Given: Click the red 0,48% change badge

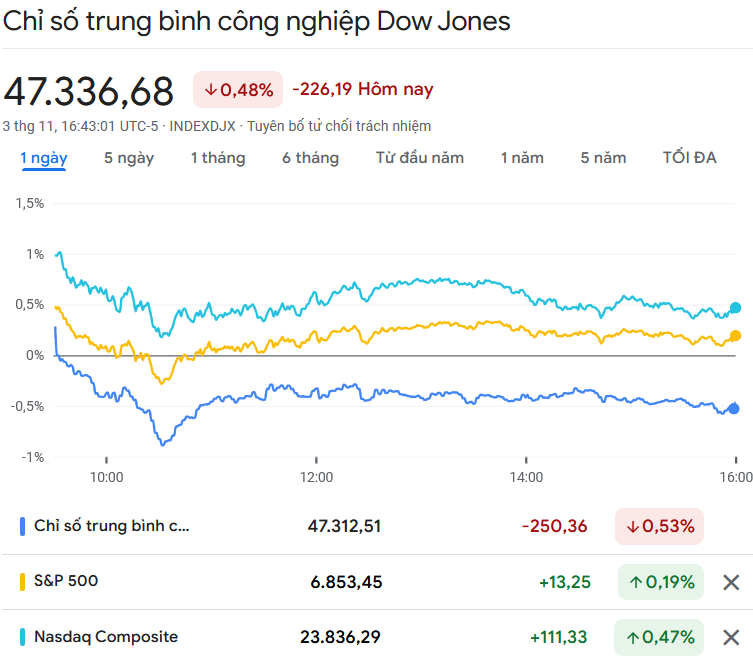Looking at the screenshot, I should click(238, 90).
